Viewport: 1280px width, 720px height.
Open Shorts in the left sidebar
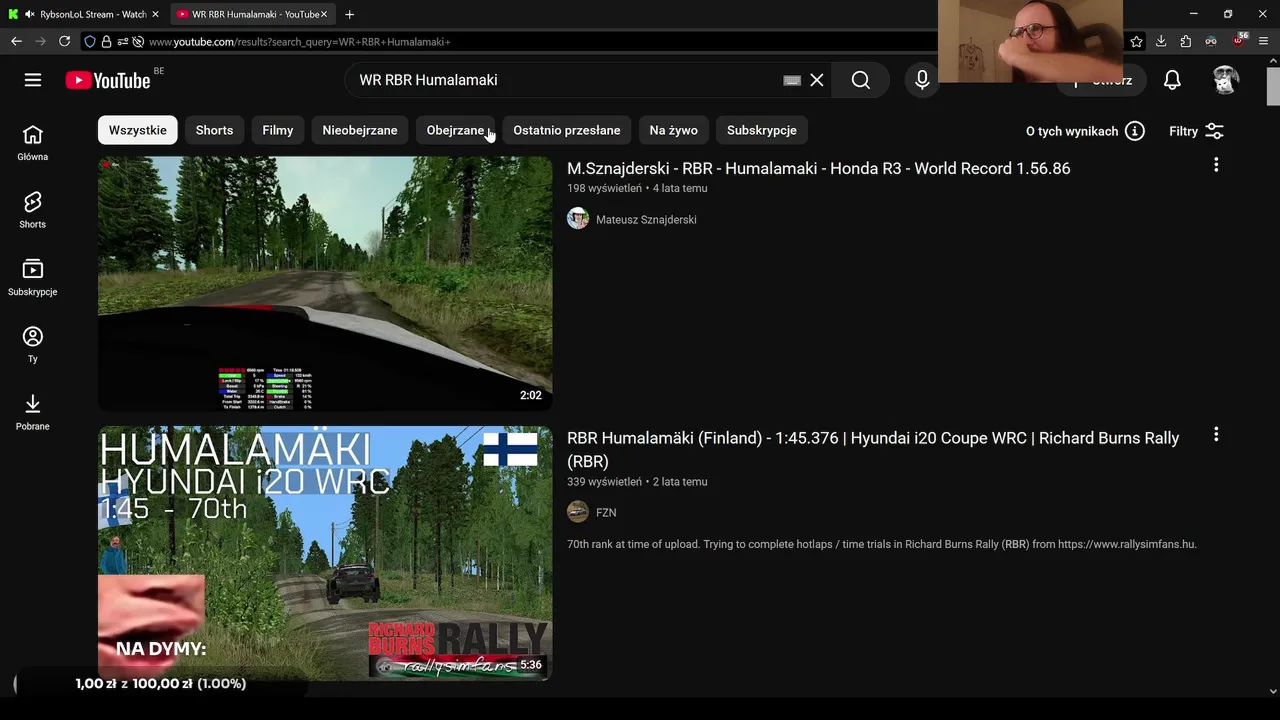[33, 210]
